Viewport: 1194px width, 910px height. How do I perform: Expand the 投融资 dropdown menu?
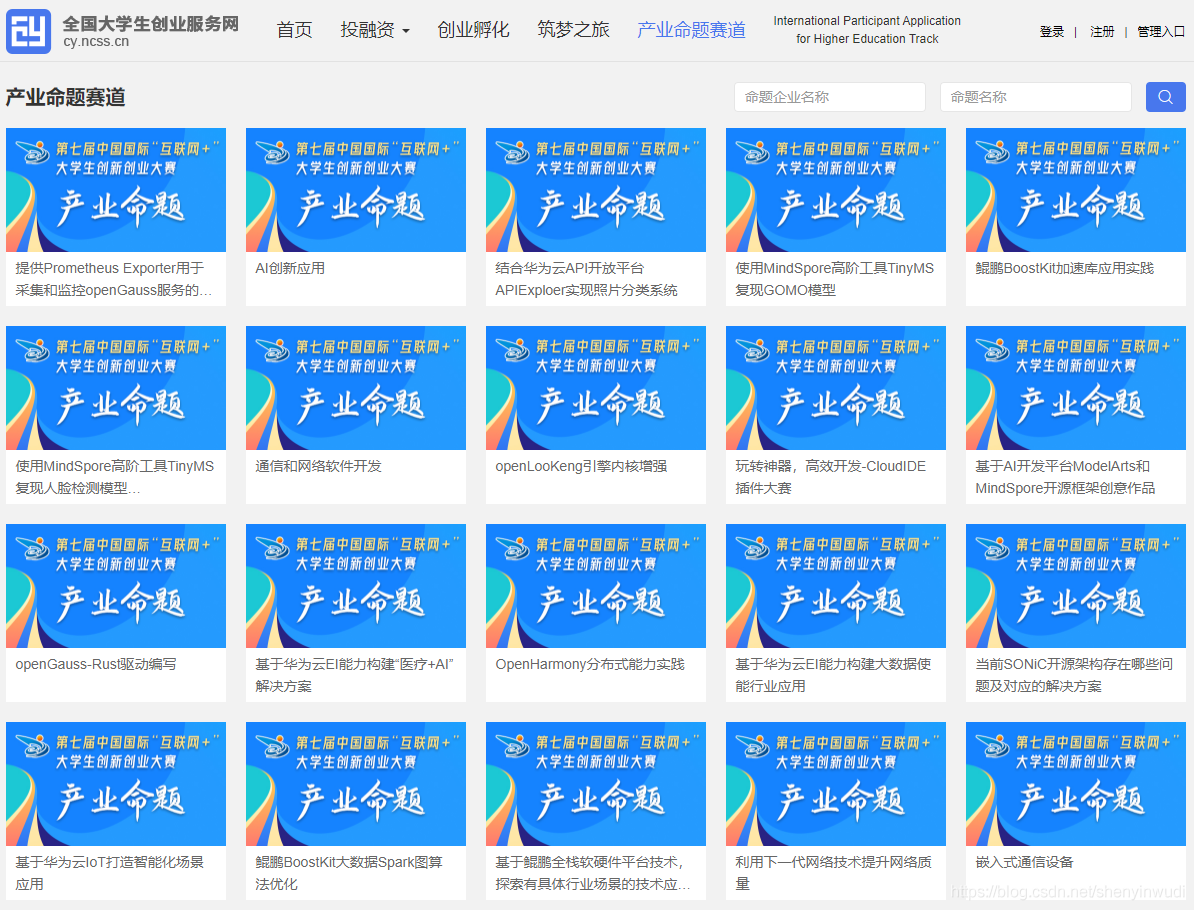[375, 30]
